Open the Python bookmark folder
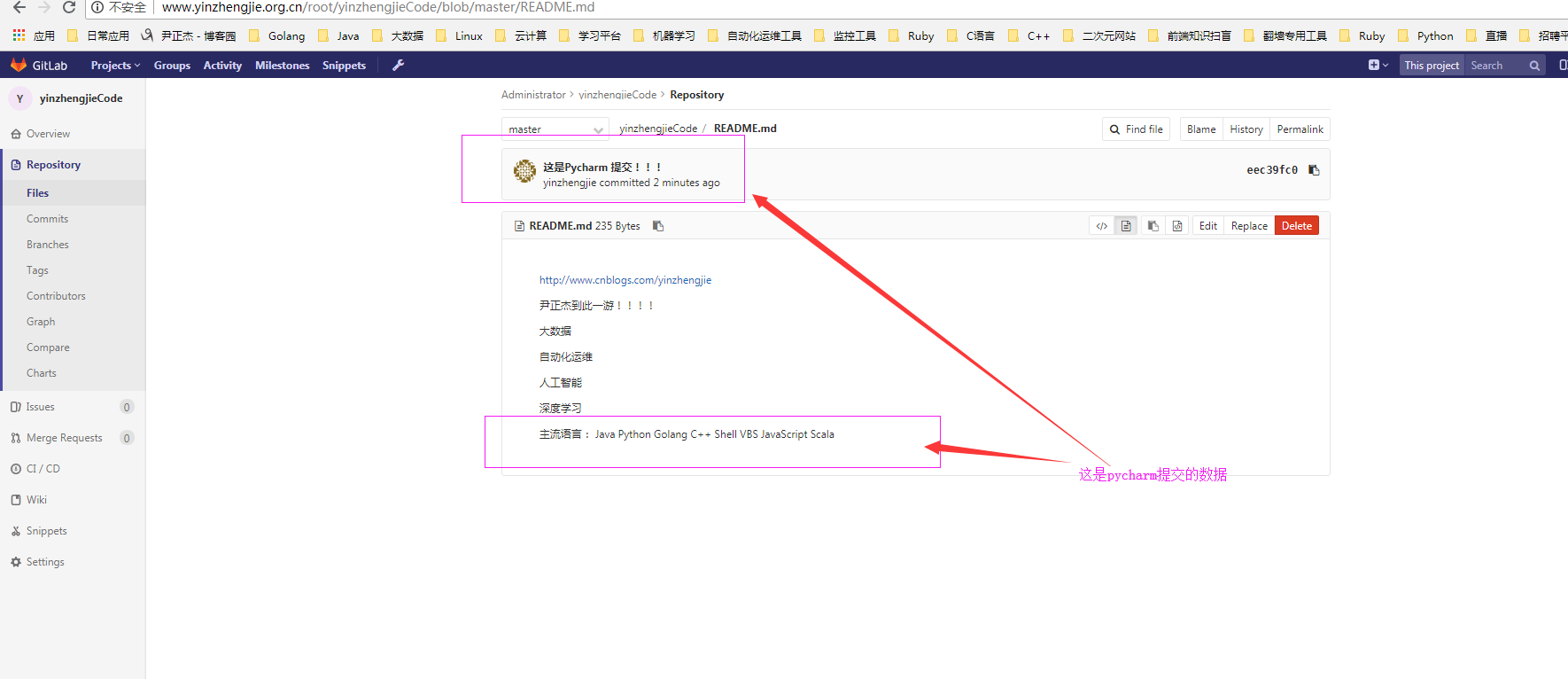Viewport: 1568px width, 679px height. (1424, 35)
